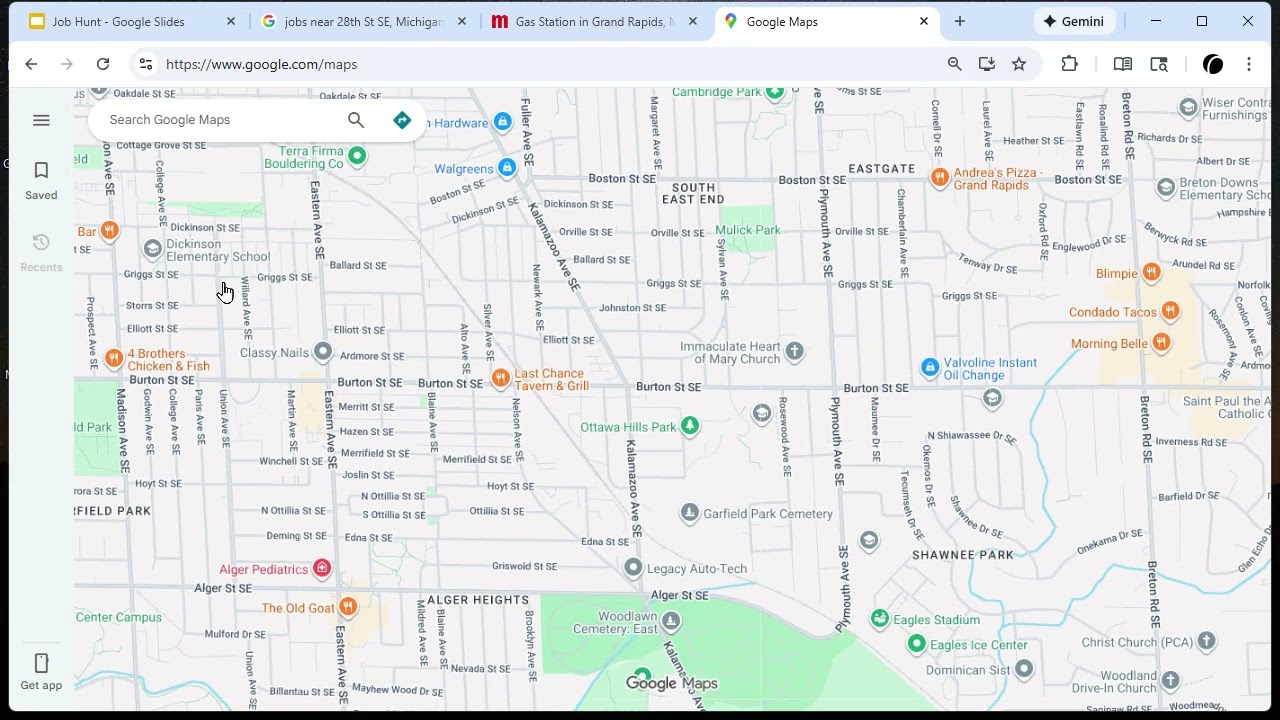1280x720 pixels.
Task: Click the SOUTH EAST END neighborhood label
Action: click(x=693, y=193)
